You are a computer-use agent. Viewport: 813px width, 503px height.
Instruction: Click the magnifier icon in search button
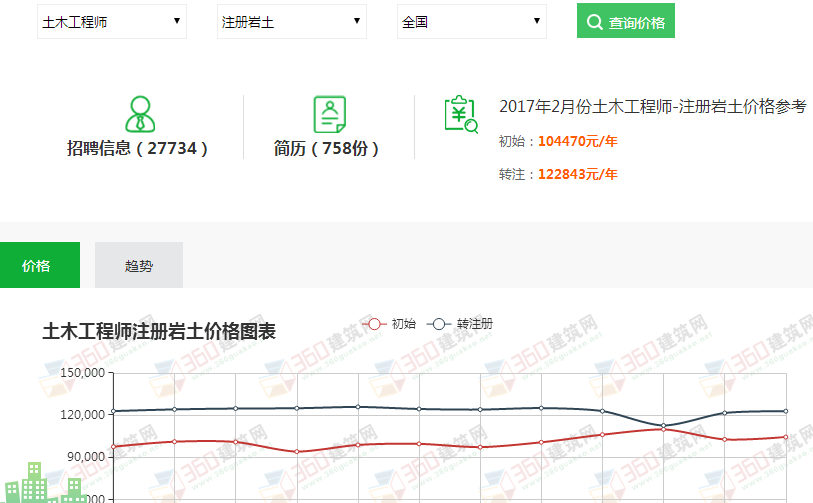pos(595,22)
